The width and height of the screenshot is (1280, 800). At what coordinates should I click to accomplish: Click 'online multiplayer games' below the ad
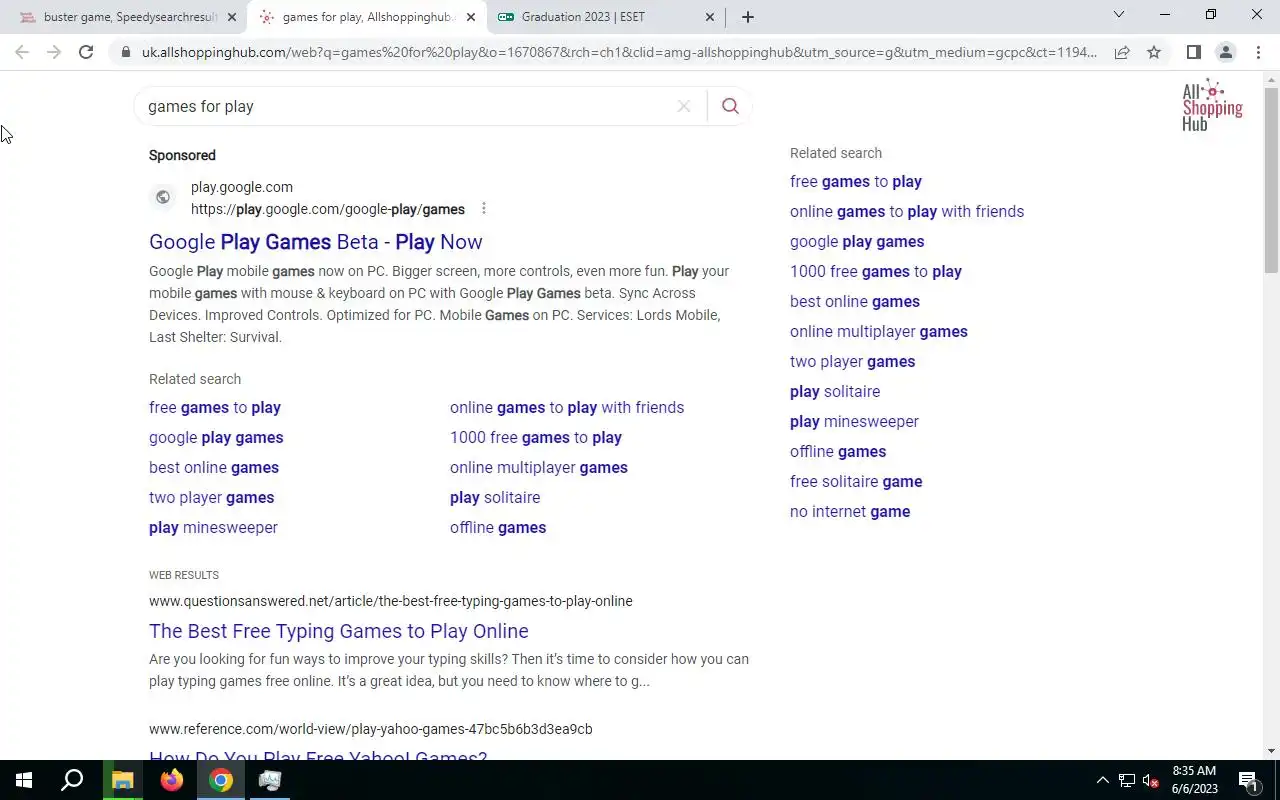(x=539, y=467)
